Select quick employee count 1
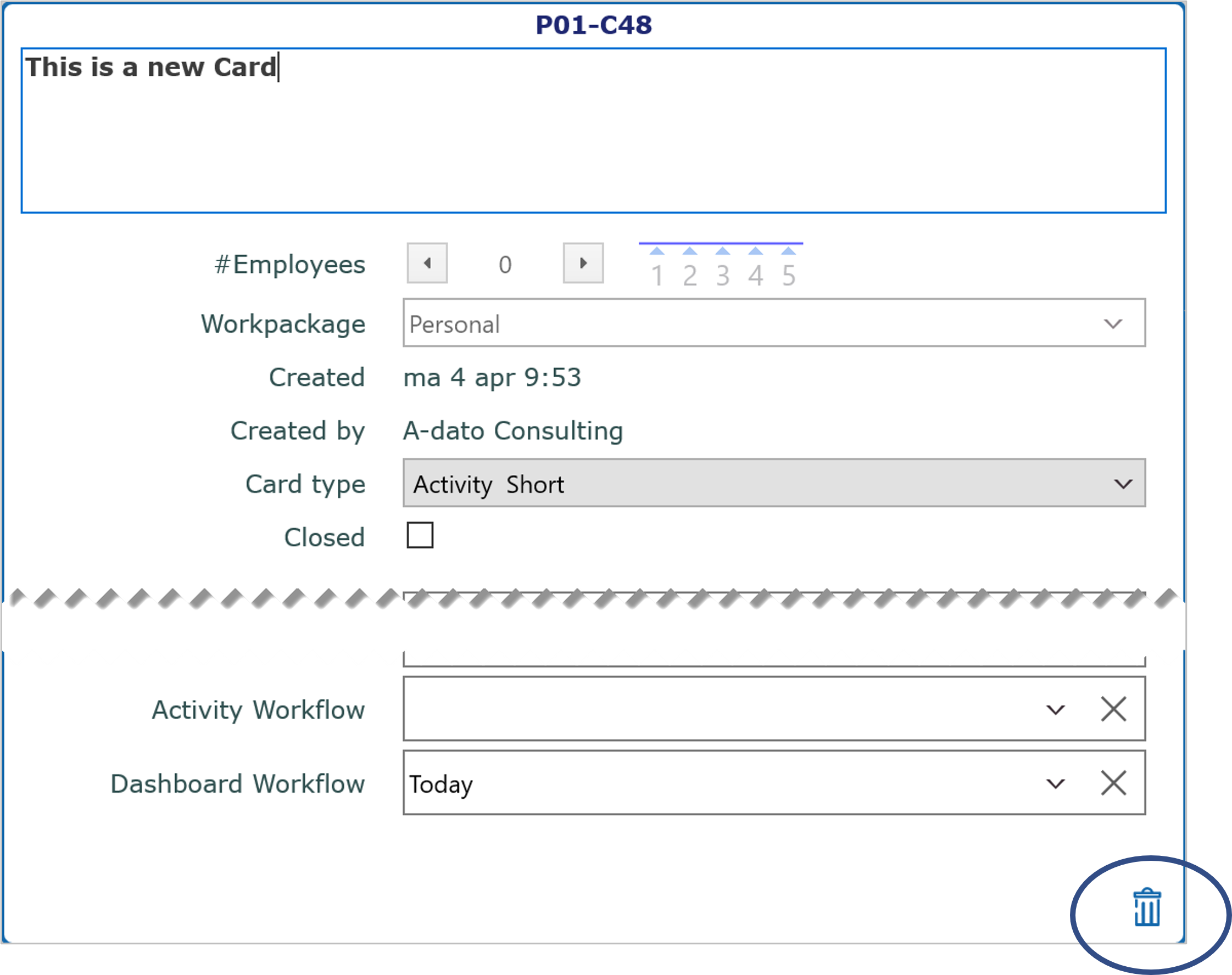Viewport: 1232px width, 975px height. [x=657, y=268]
